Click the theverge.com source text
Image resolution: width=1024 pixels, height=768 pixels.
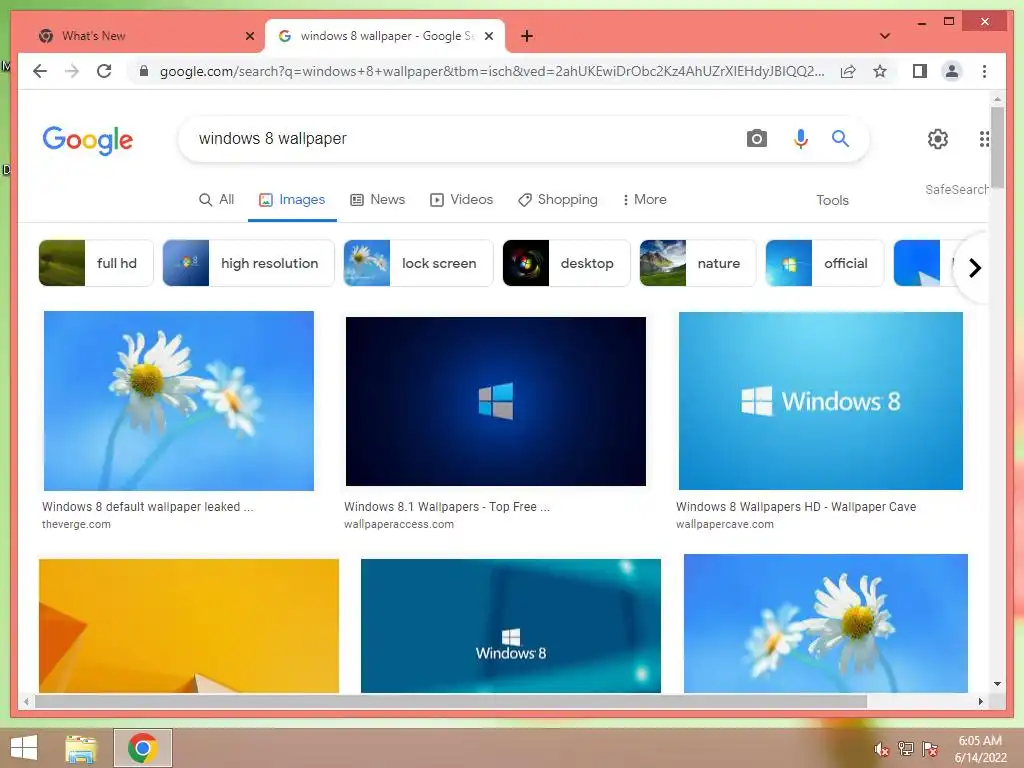76,524
